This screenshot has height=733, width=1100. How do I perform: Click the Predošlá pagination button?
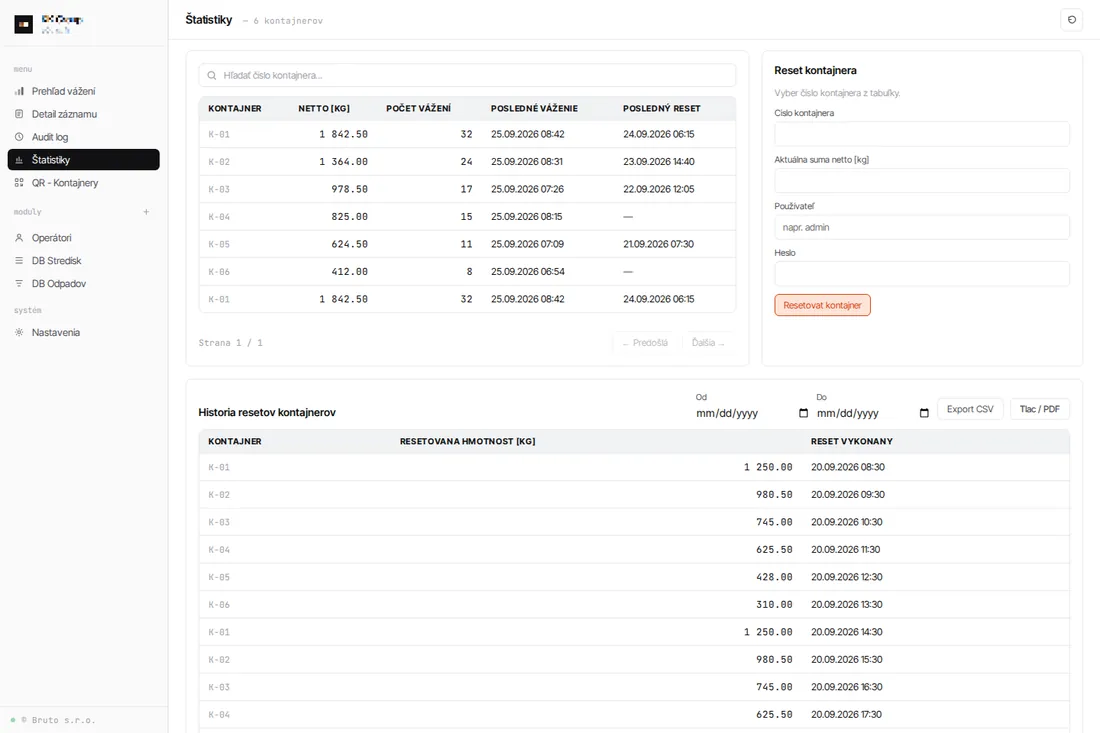tap(645, 343)
